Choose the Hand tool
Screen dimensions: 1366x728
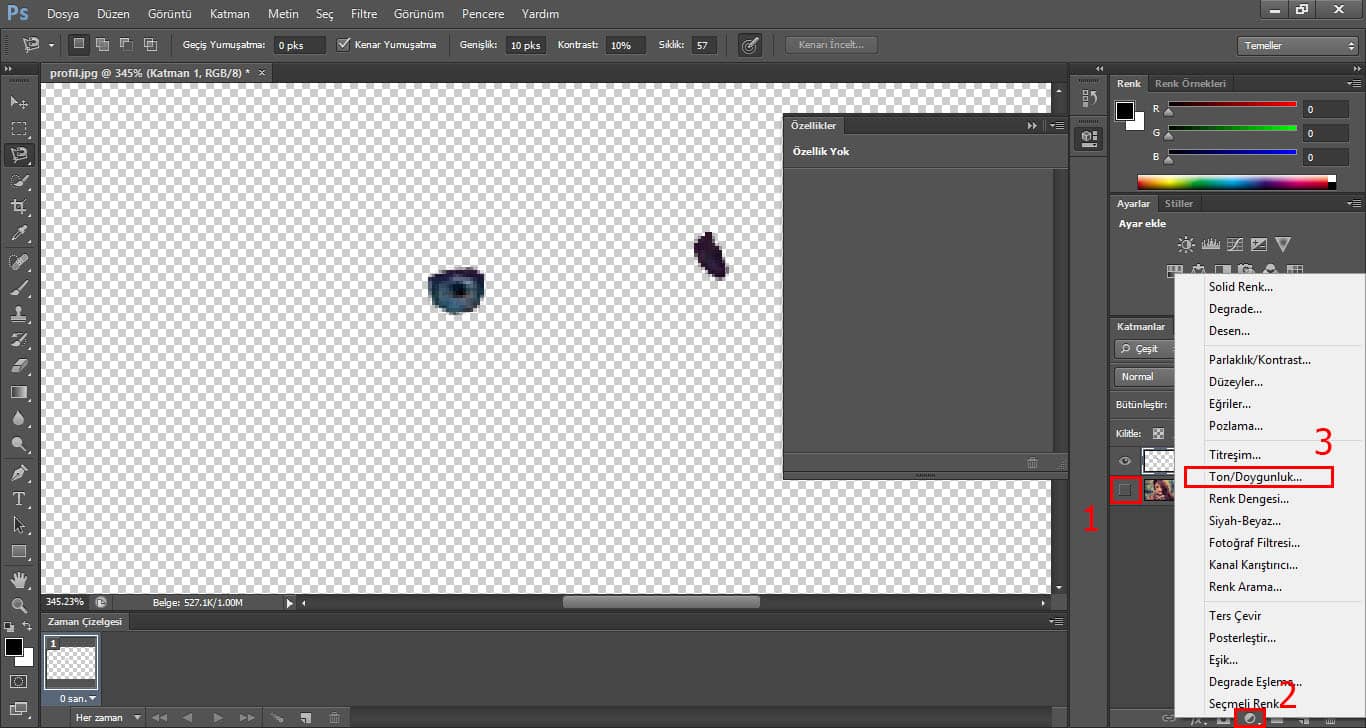point(19,580)
